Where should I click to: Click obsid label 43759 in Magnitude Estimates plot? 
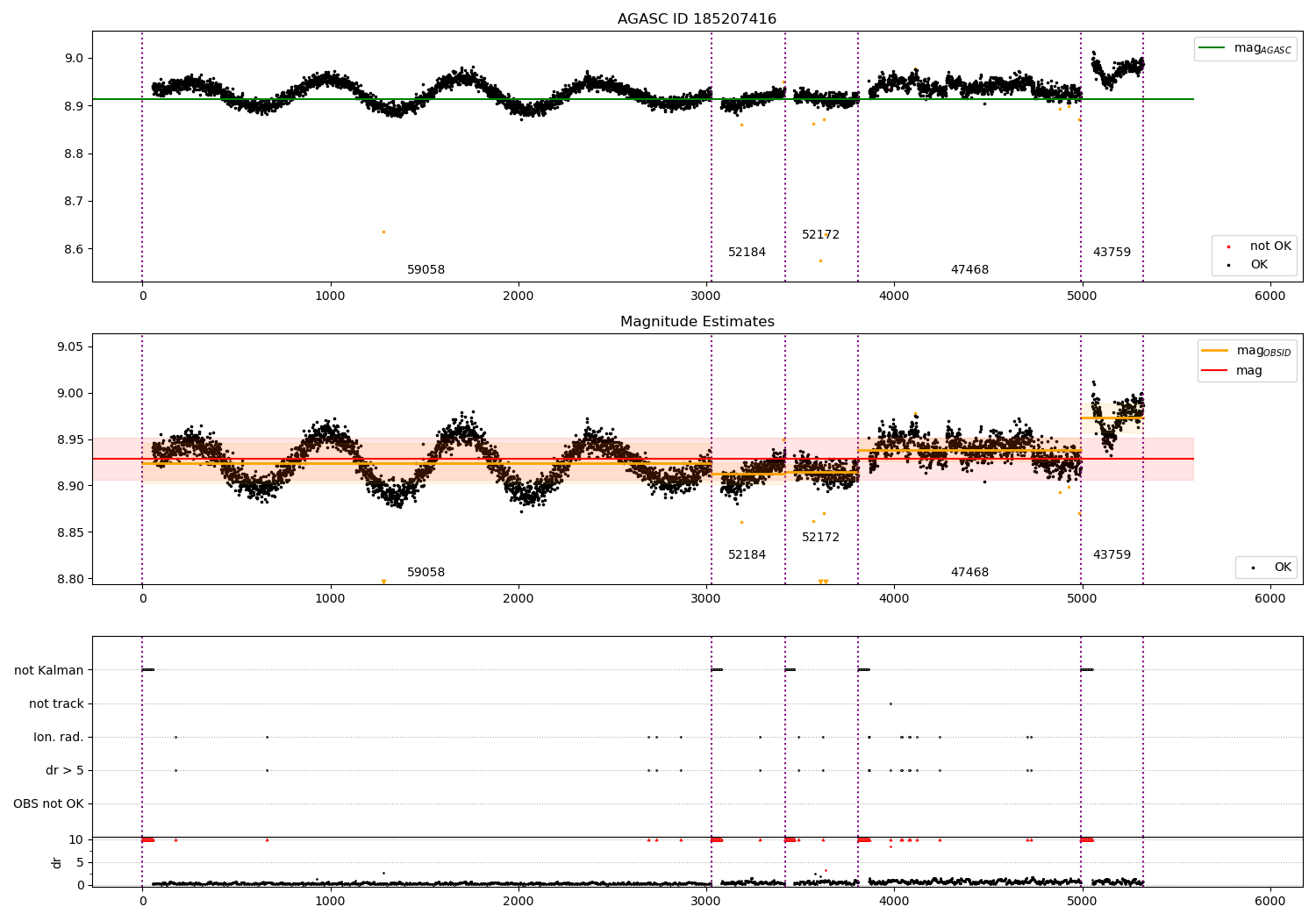[1112, 555]
